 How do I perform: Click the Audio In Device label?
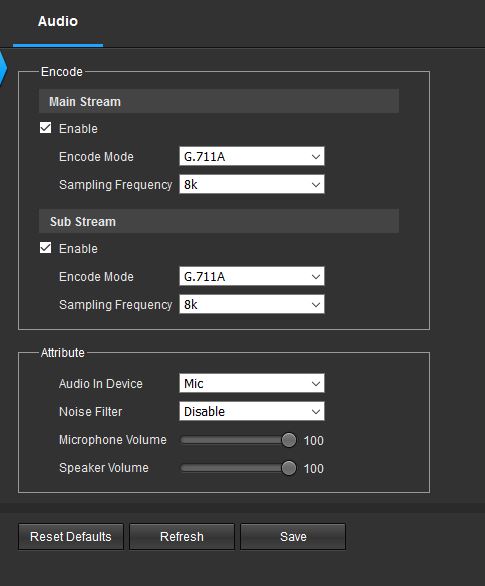tap(101, 383)
